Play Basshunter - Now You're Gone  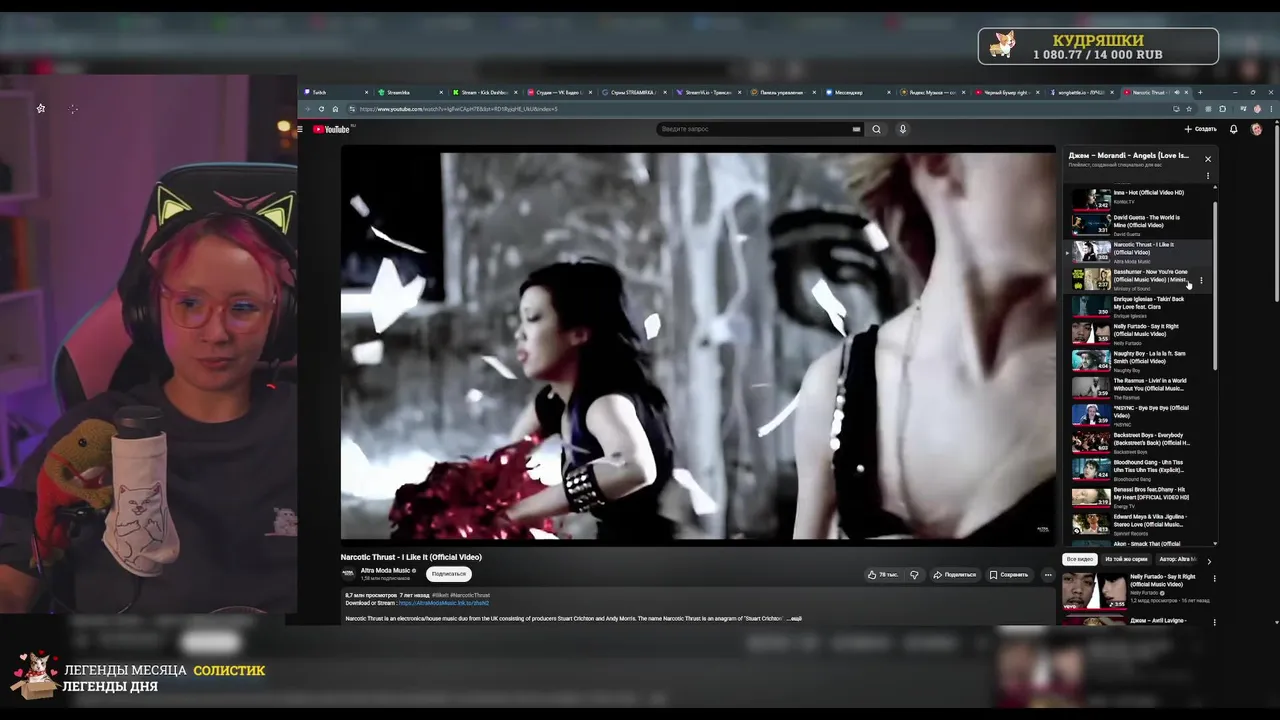(1139, 279)
